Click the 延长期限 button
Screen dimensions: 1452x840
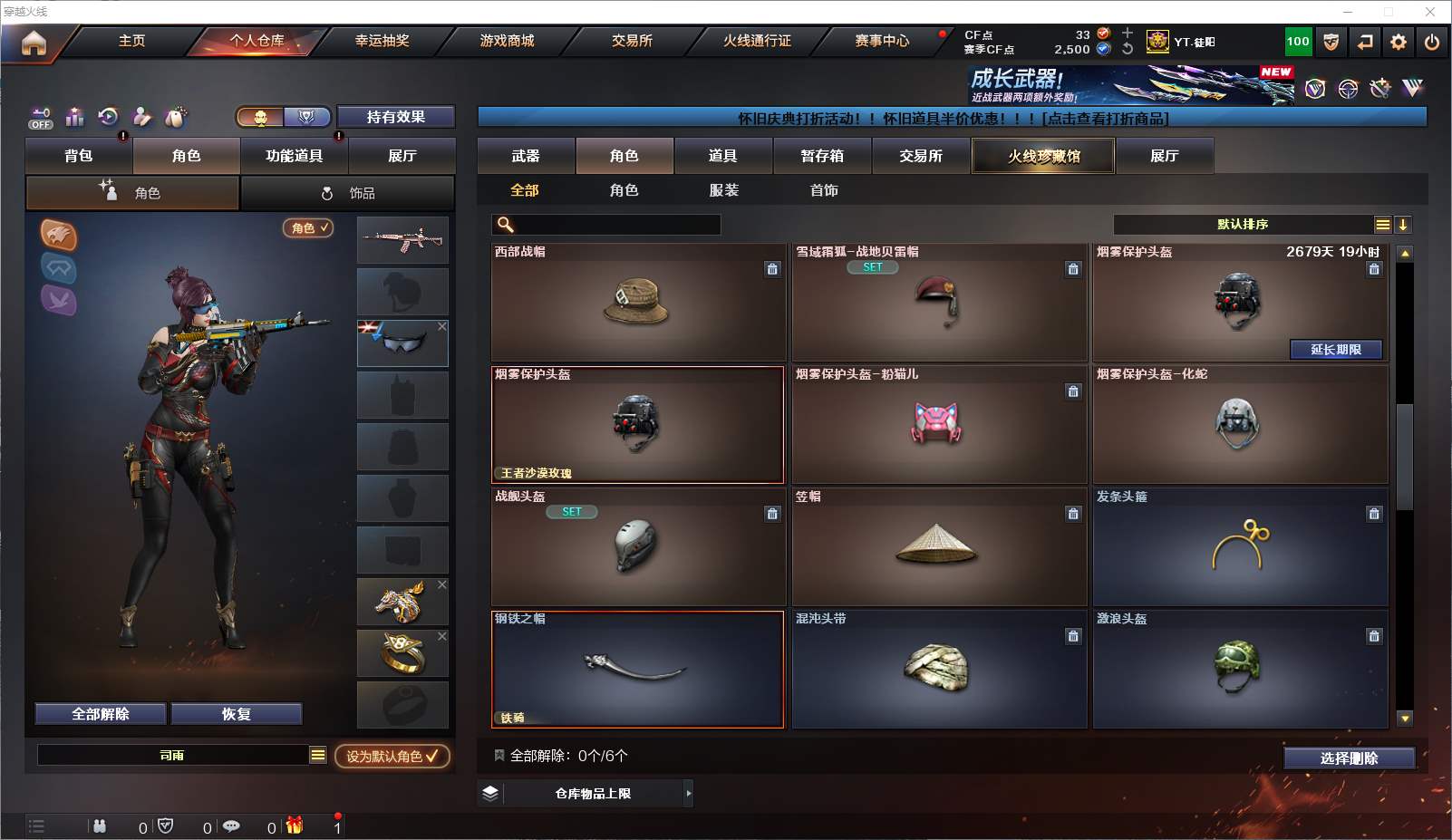(x=1336, y=350)
